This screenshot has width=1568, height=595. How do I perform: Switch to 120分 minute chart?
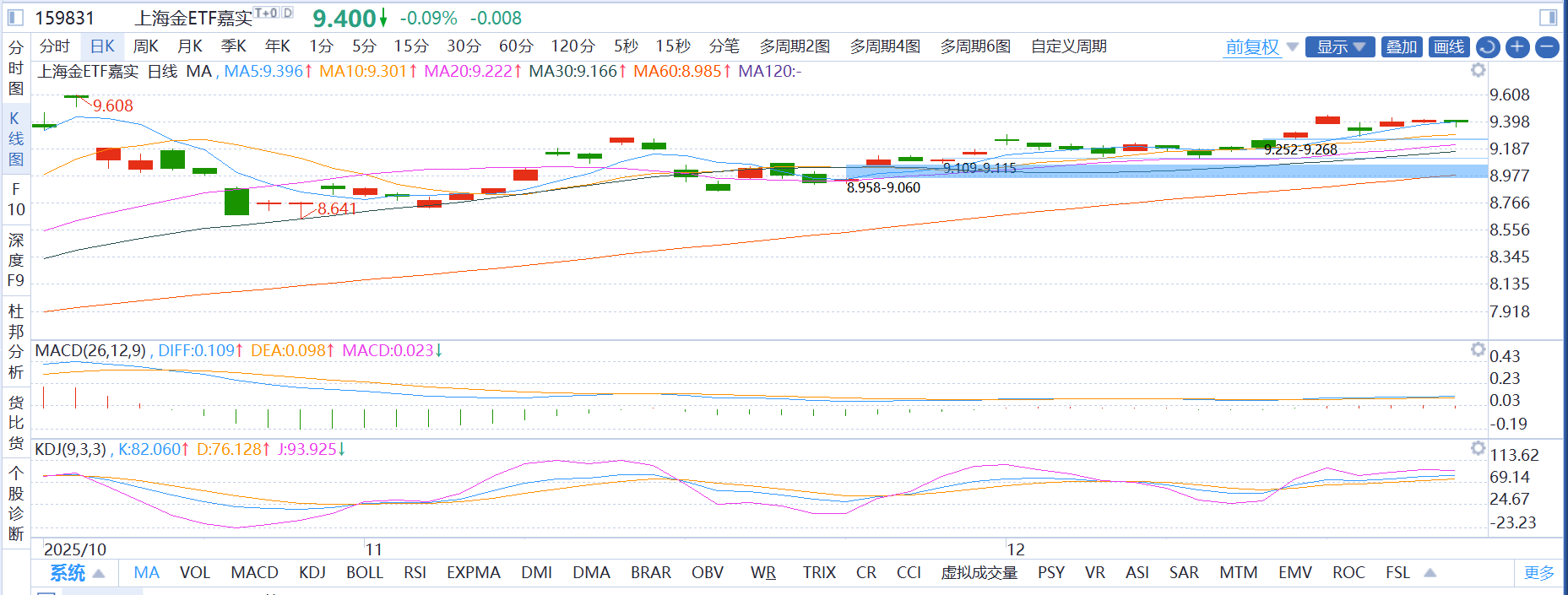pyautogui.click(x=572, y=46)
